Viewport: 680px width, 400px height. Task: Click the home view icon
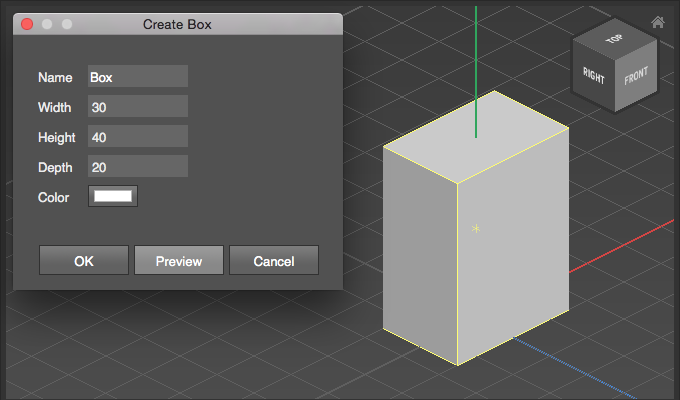pyautogui.click(x=657, y=22)
